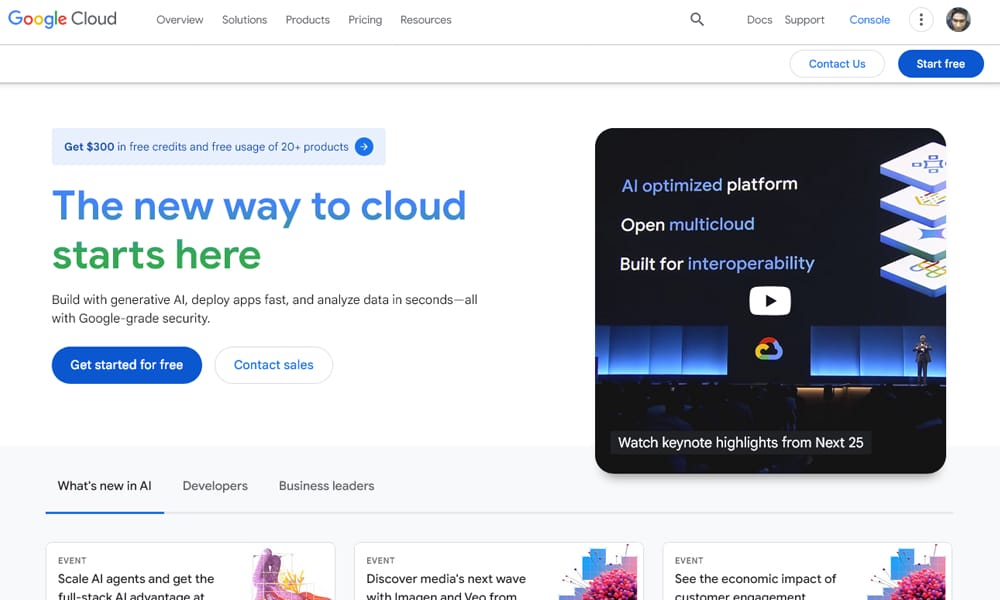
Task: Select the What's new in AI tab
Action: [x=105, y=486]
